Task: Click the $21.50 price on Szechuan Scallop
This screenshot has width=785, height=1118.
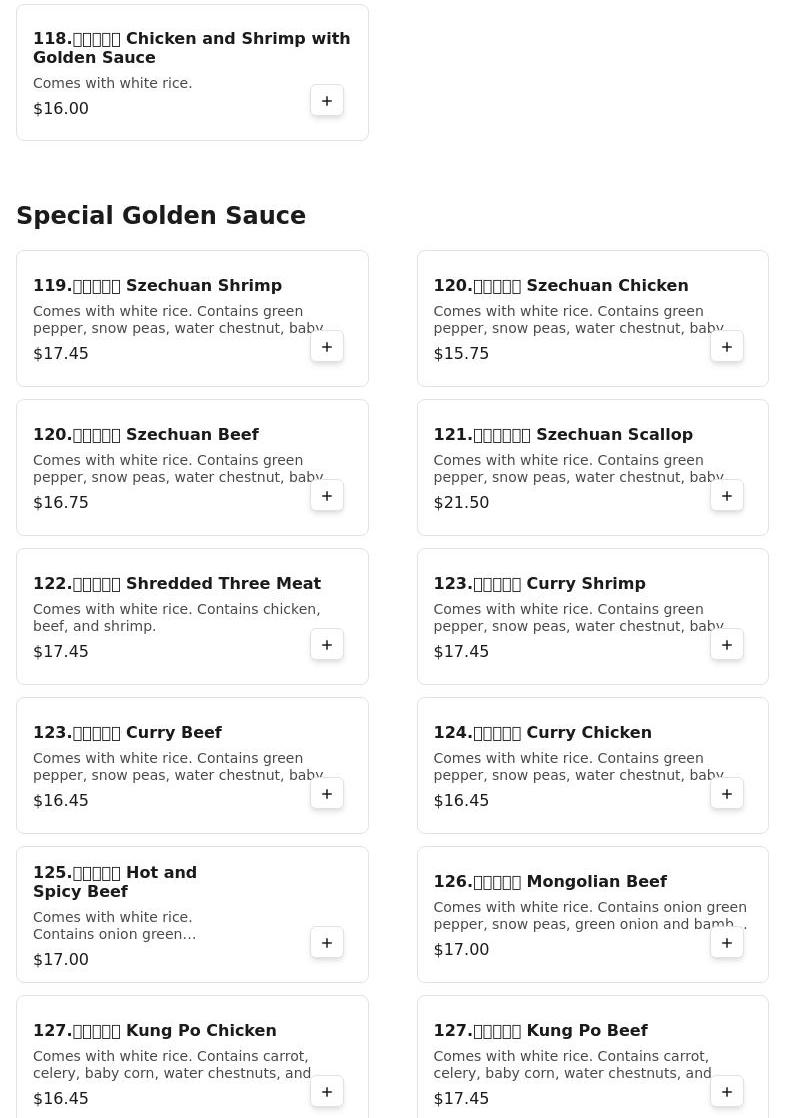Action: (461, 503)
